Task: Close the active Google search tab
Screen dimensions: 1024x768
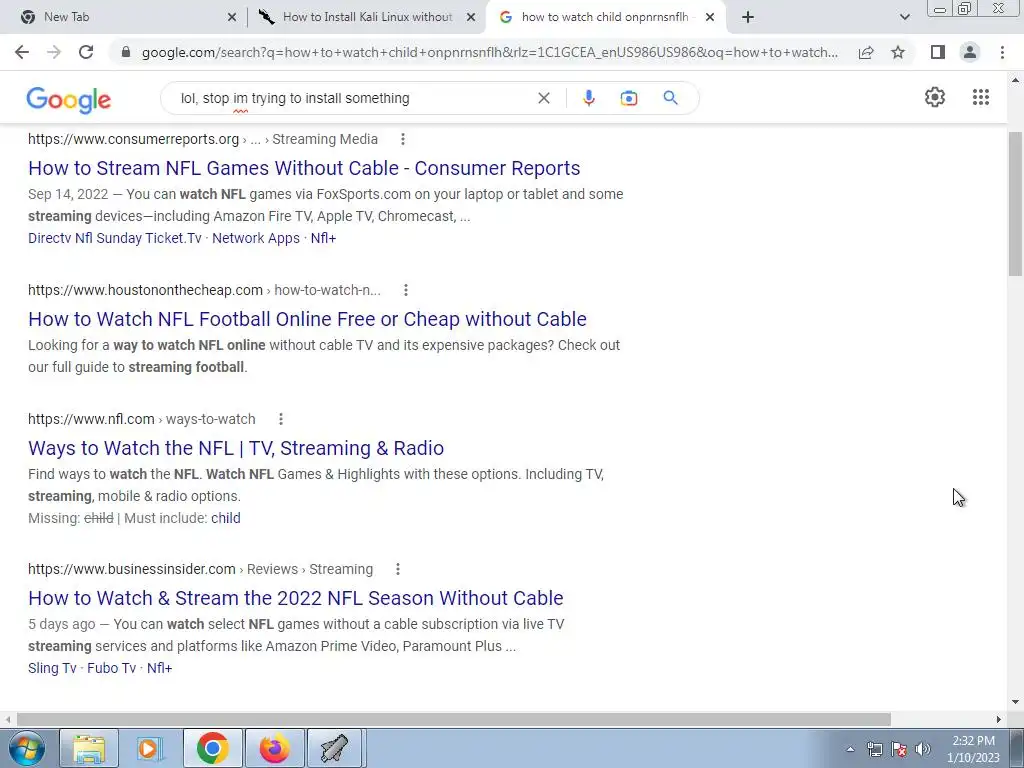Action: pos(710,18)
